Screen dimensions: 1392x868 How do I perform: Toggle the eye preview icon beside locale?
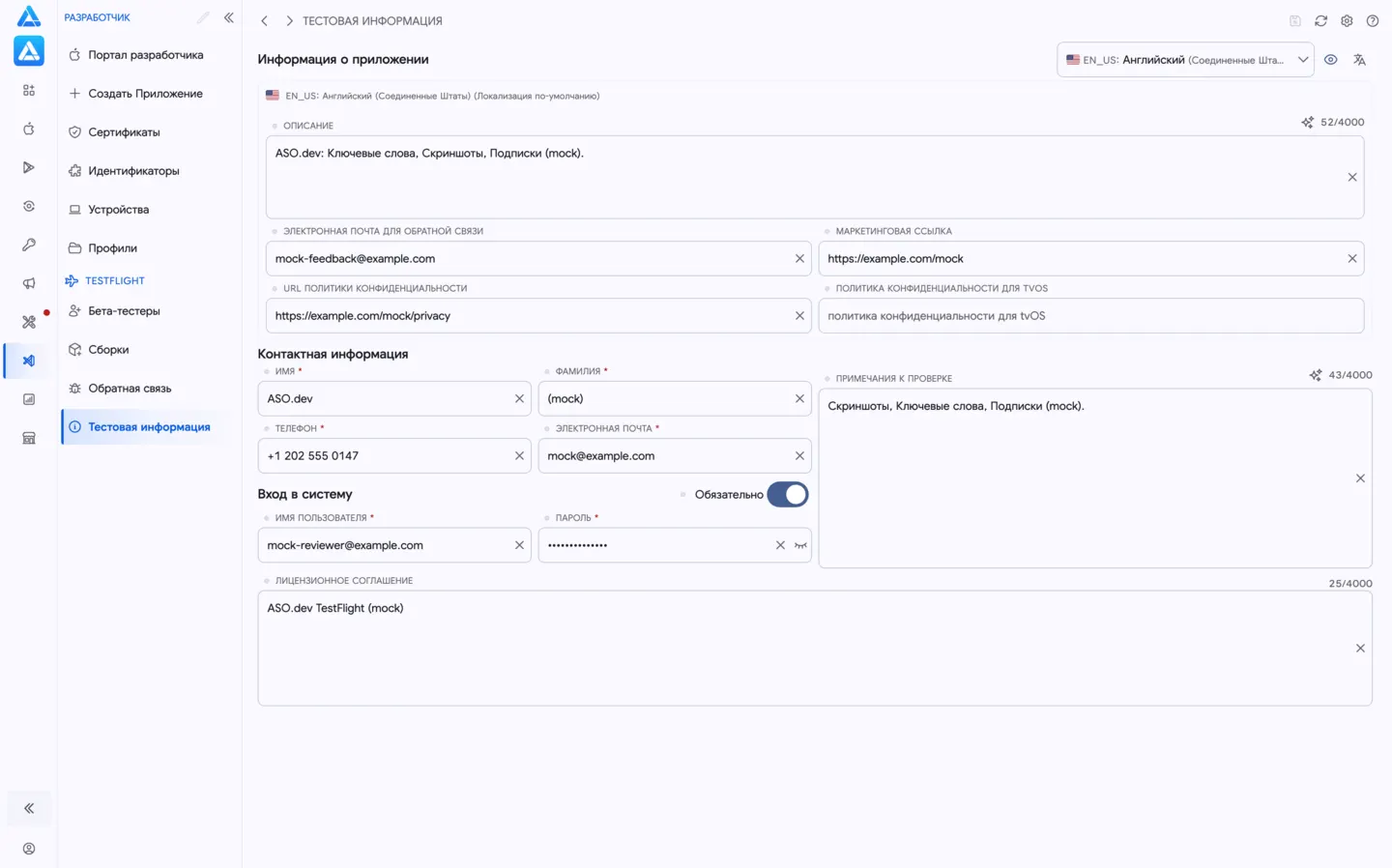point(1331,60)
